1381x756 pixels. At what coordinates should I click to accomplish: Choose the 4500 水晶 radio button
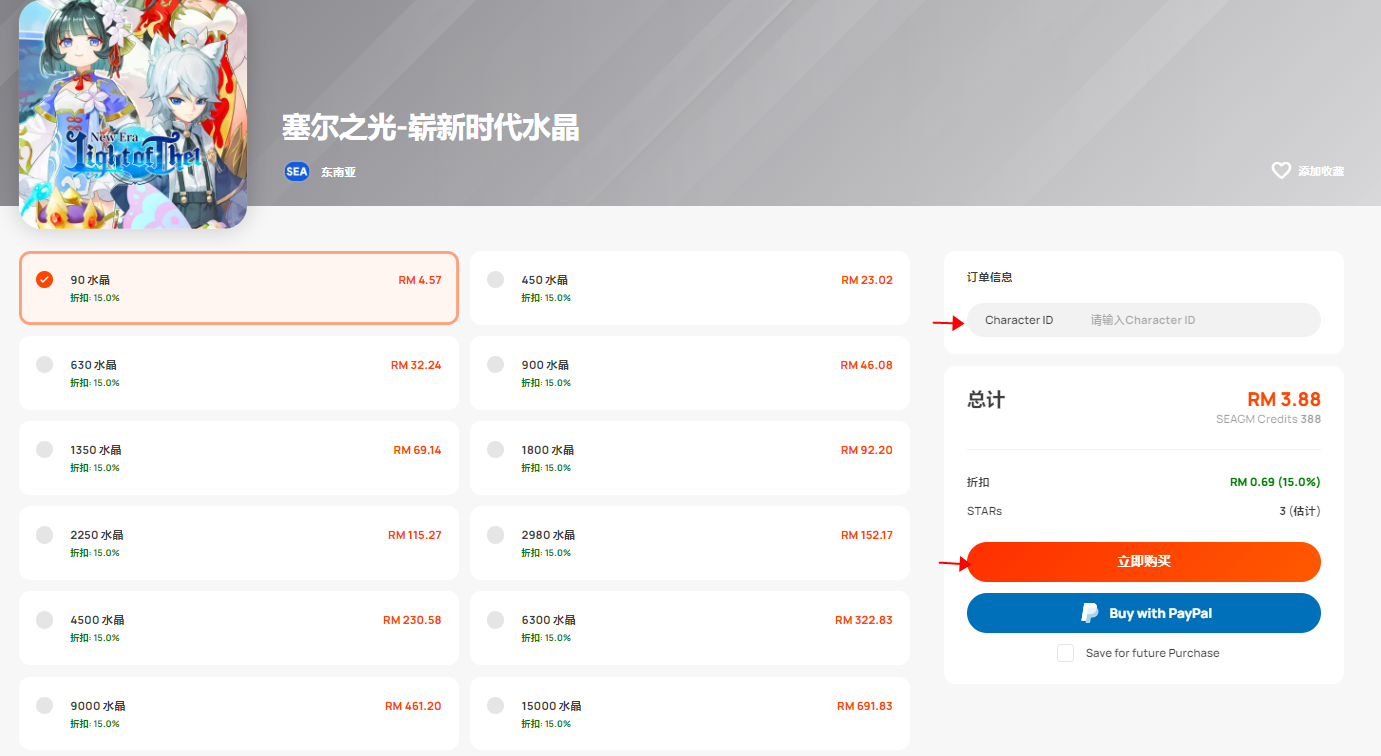pos(44,619)
